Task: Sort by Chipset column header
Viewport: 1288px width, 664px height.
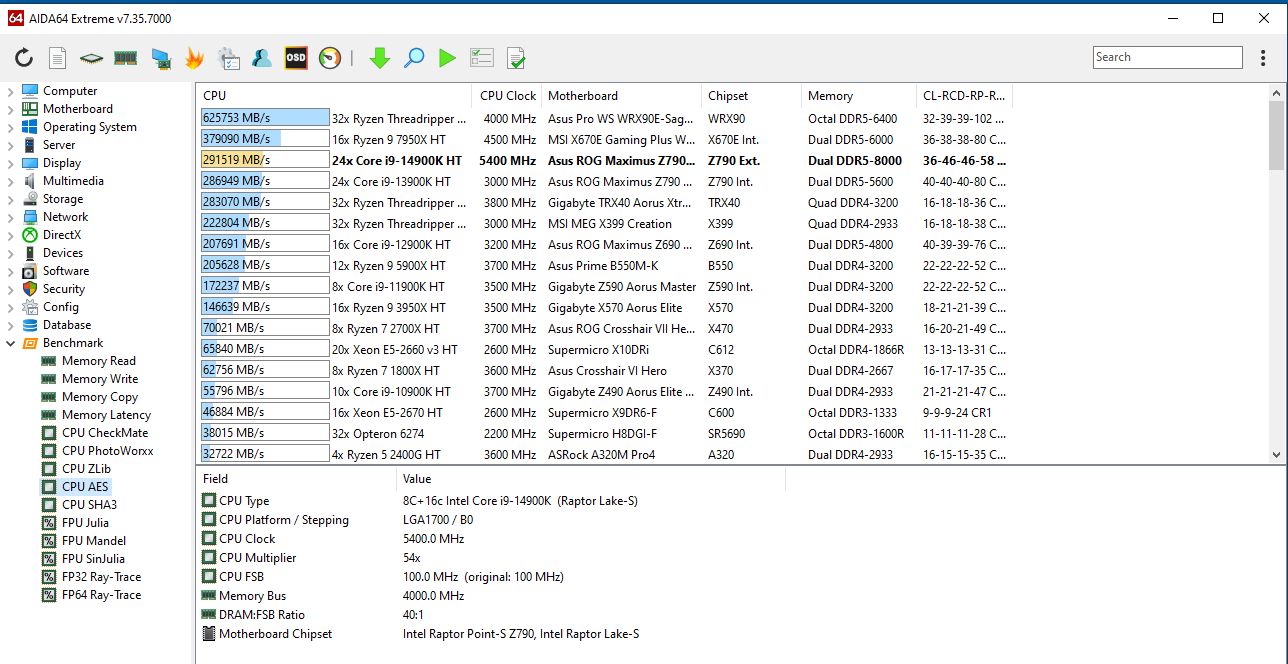Action: (751, 95)
